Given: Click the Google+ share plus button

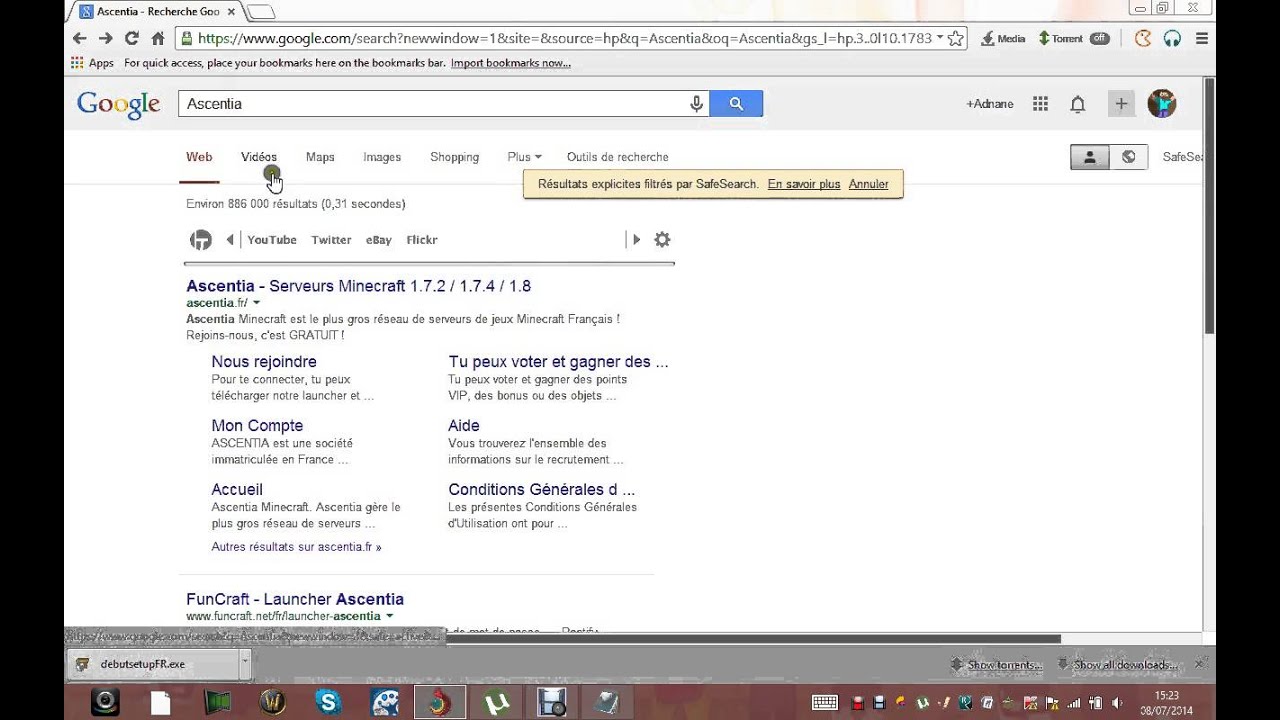Looking at the screenshot, I should click(1121, 104).
